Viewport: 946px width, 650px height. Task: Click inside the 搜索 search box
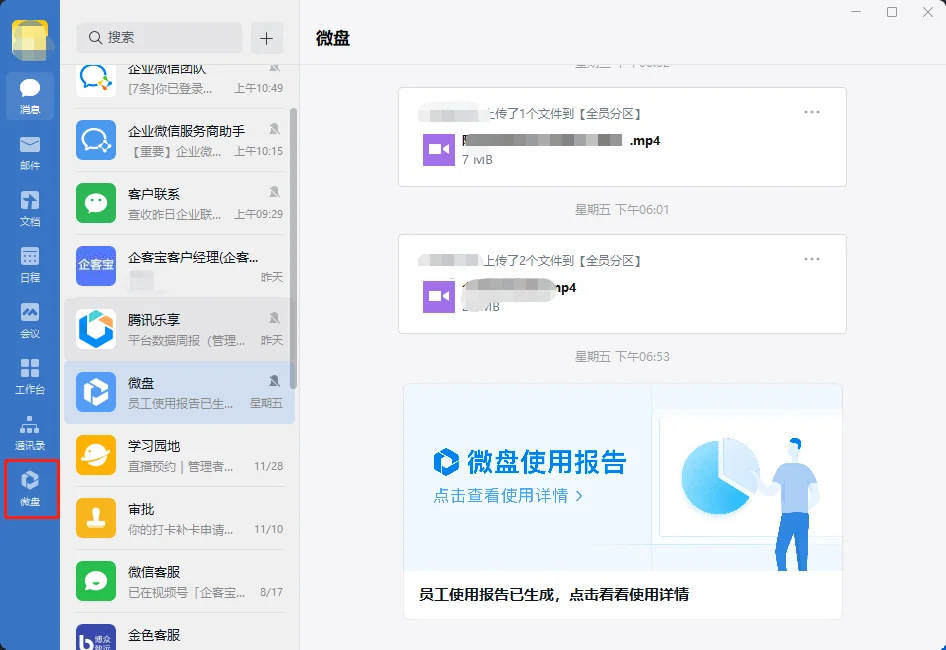tap(159, 38)
